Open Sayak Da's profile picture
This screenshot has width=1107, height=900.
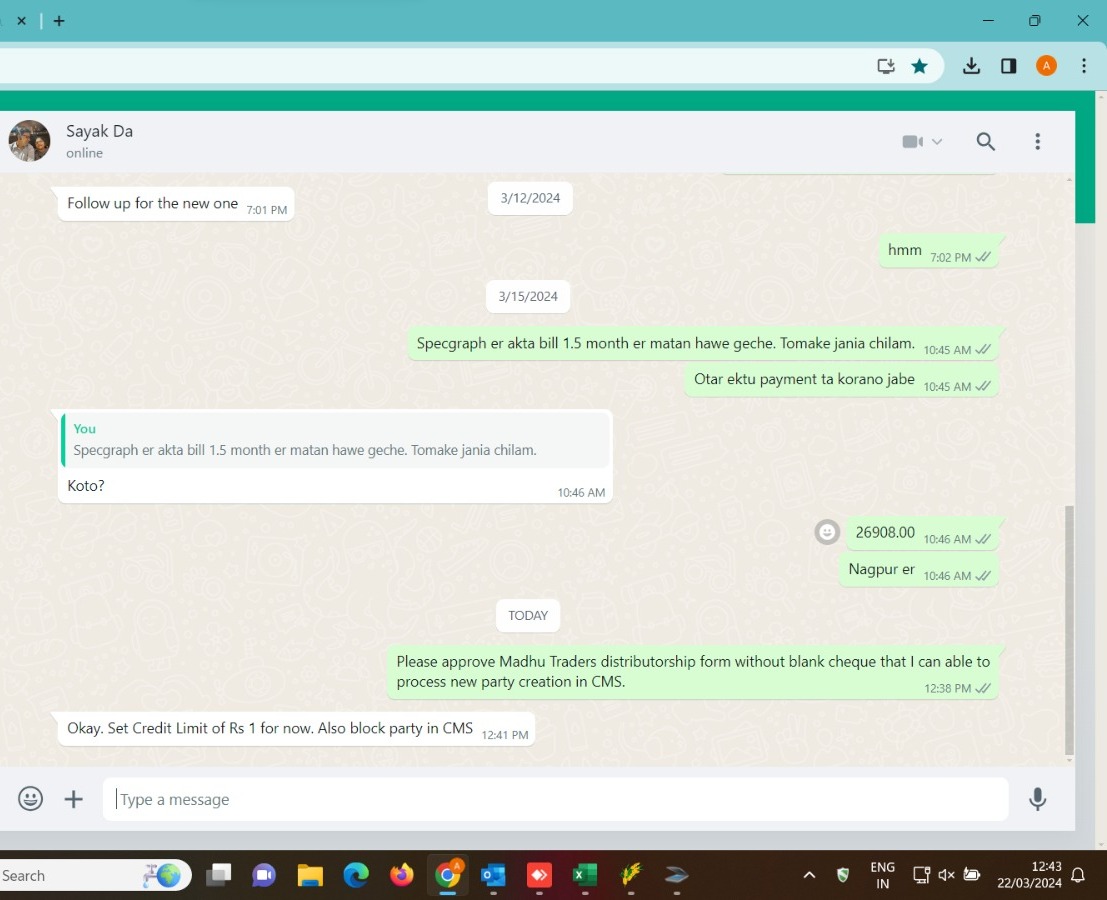click(30, 141)
